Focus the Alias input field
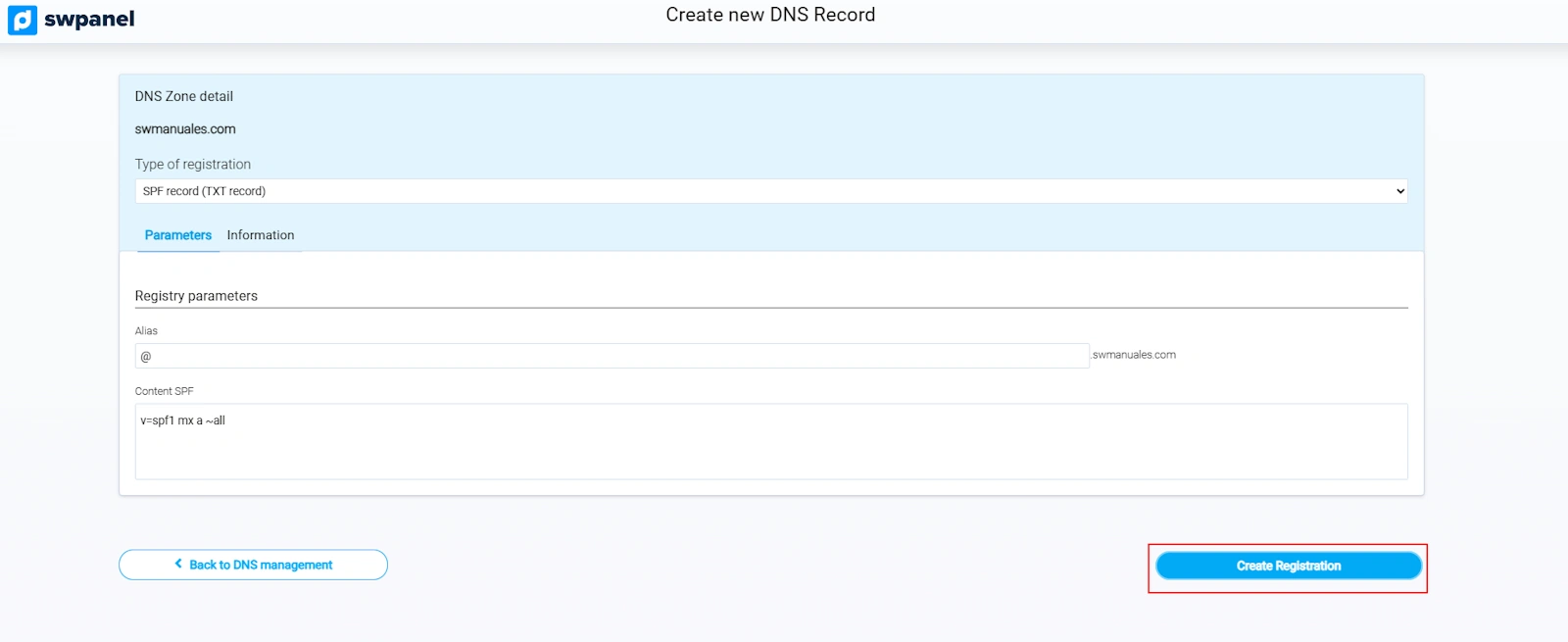Image resolution: width=1568 pixels, height=642 pixels. pyautogui.click(x=612, y=356)
